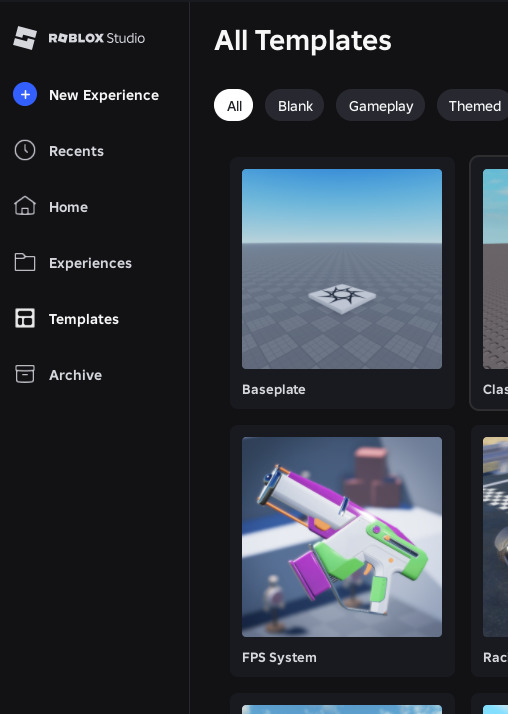Filter templates by Themed
The width and height of the screenshot is (508, 714).
pos(472,105)
